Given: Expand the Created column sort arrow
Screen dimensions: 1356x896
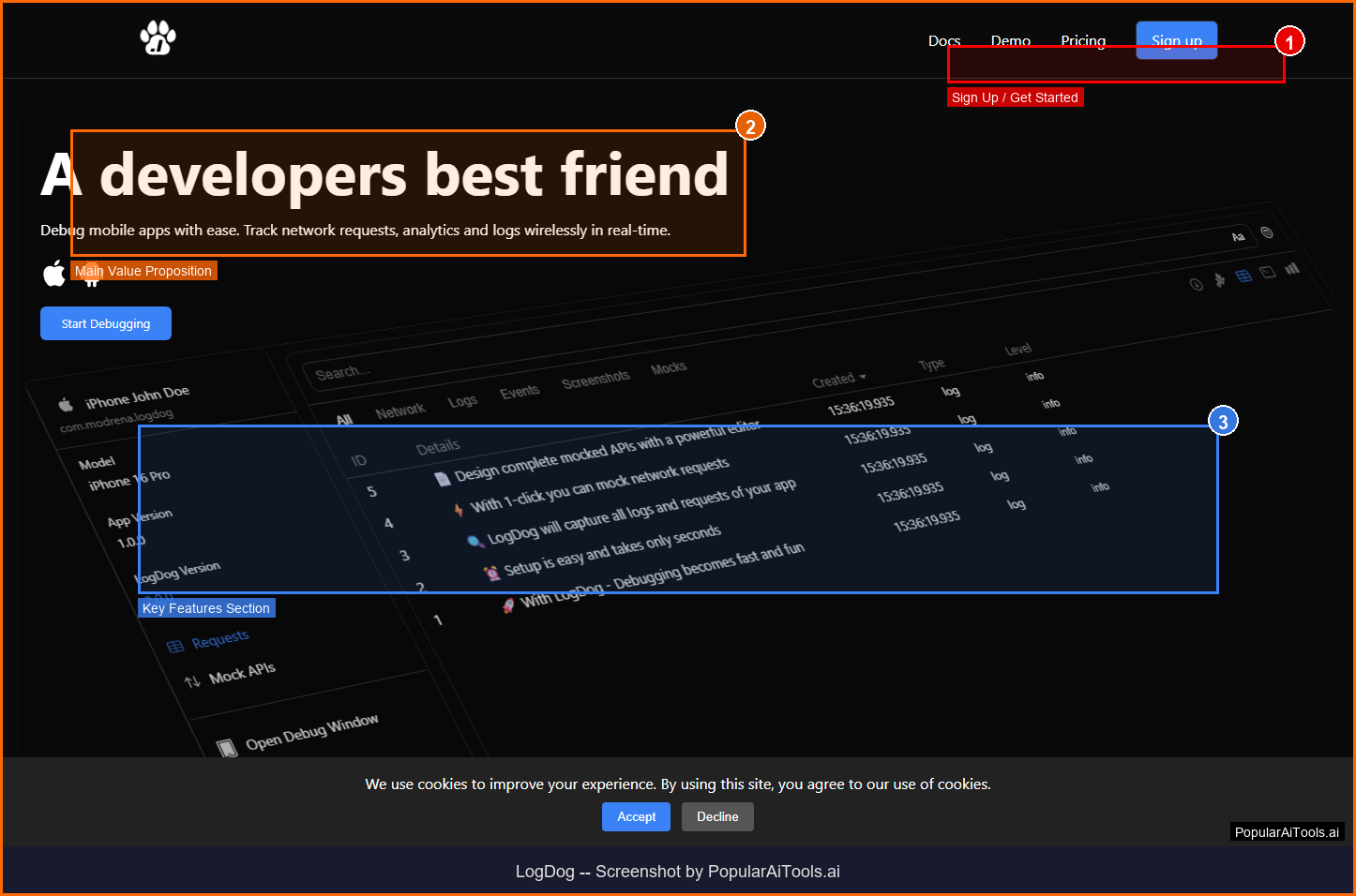Looking at the screenshot, I should pos(863,377).
